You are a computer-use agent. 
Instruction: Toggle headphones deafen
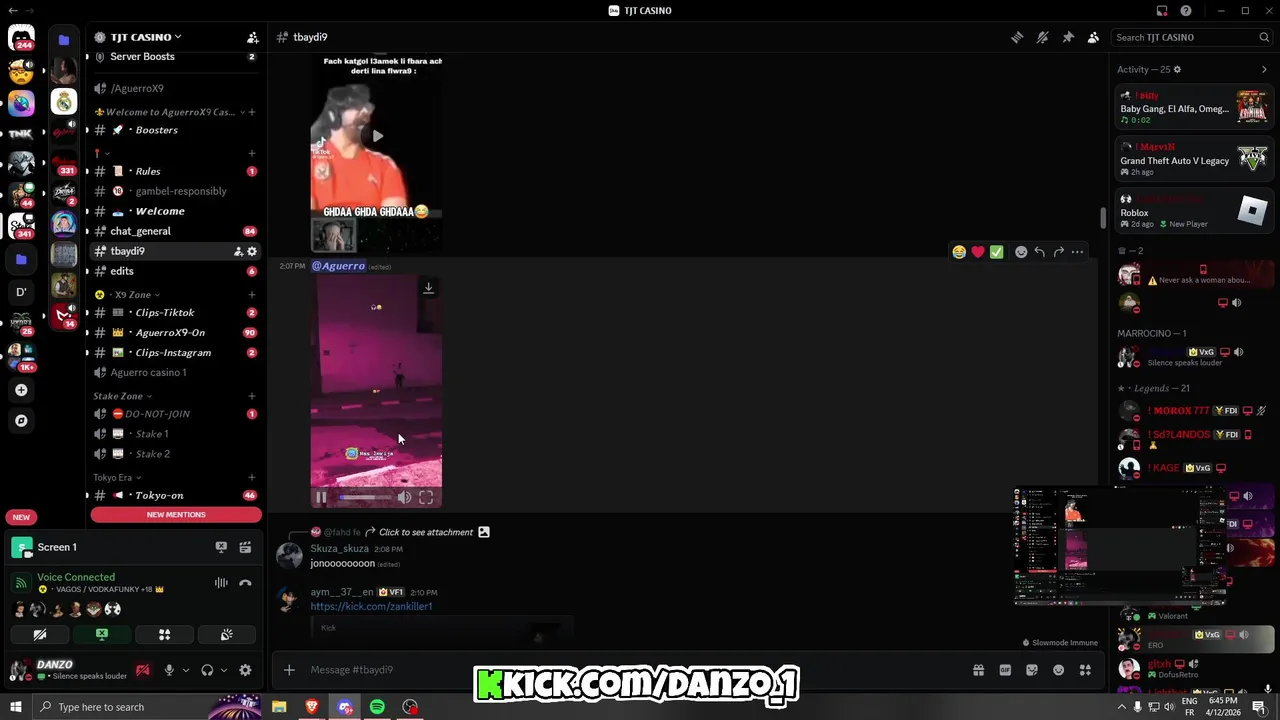tap(207, 670)
